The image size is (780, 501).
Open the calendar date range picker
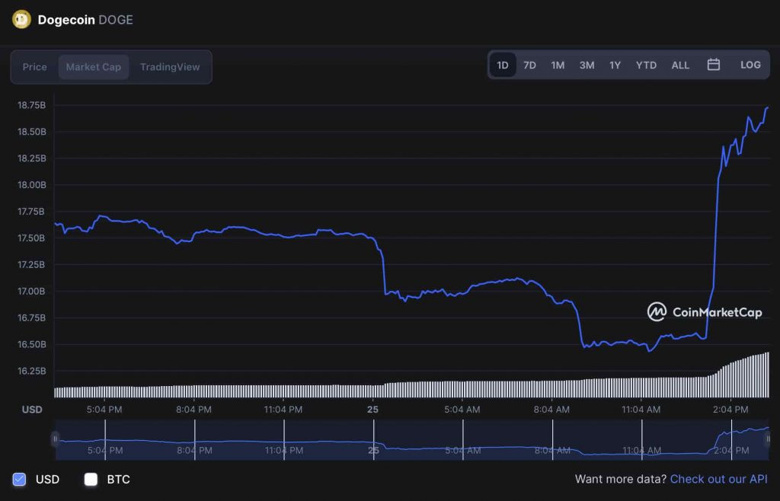pyautogui.click(x=713, y=65)
